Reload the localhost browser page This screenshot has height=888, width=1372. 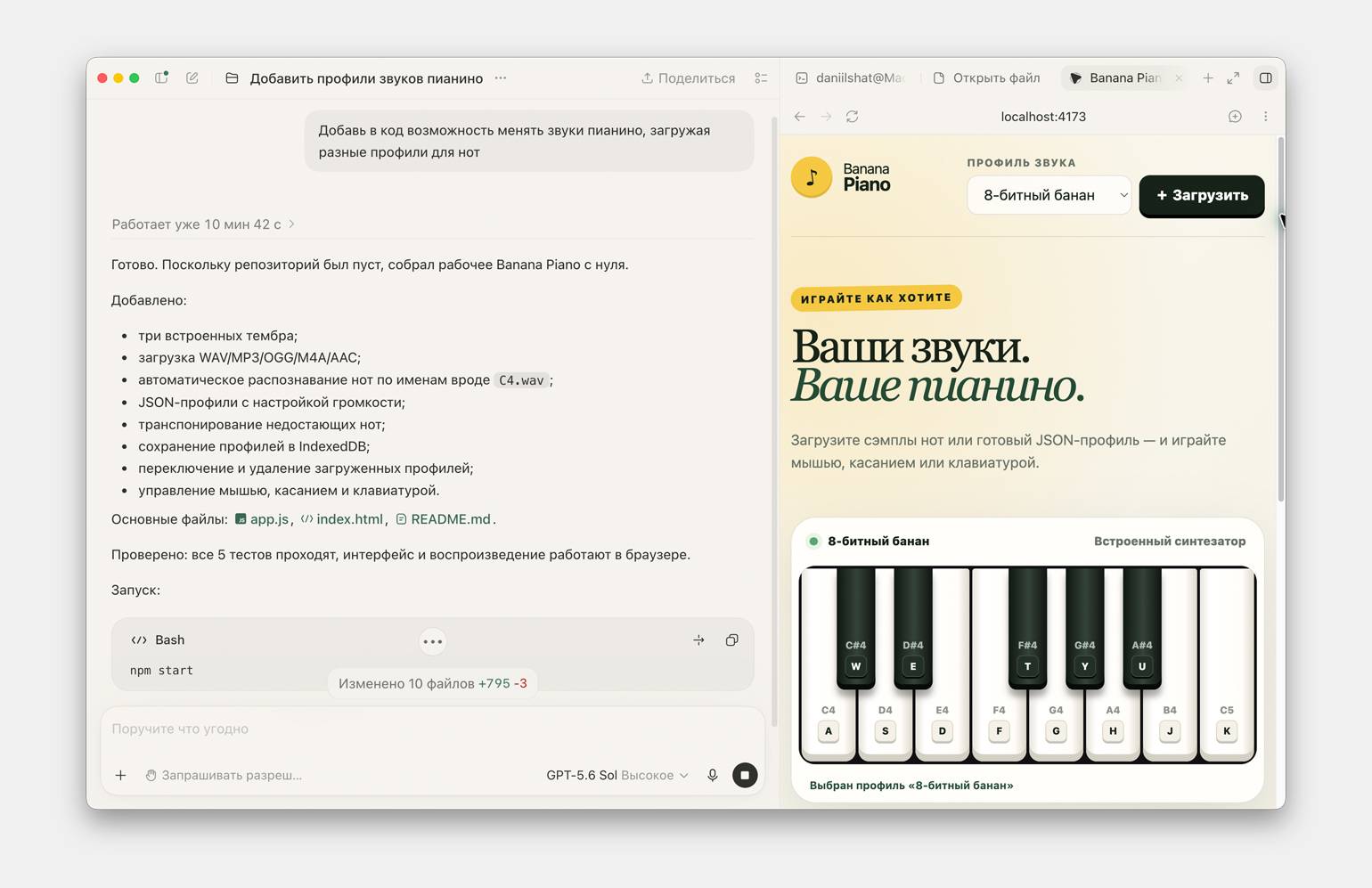(x=853, y=117)
